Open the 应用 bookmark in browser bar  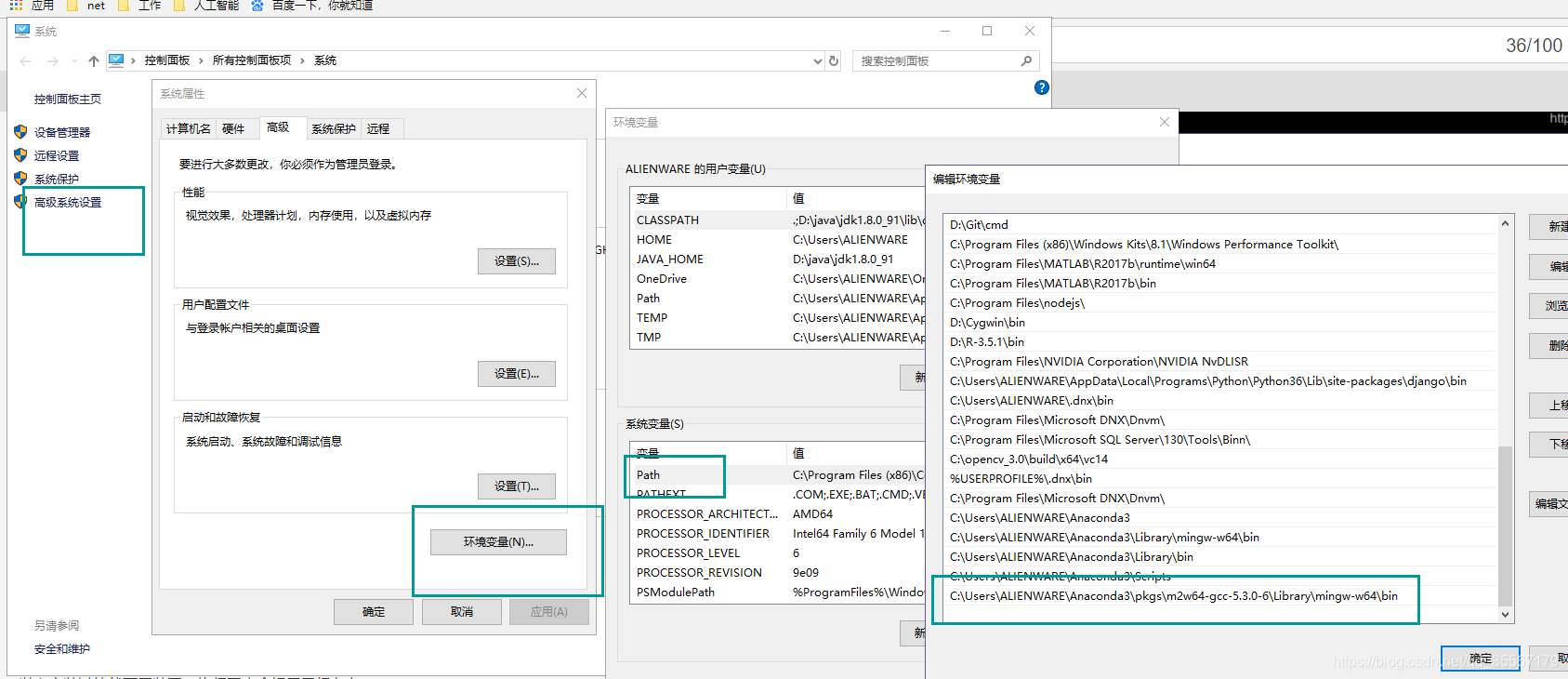(x=33, y=6)
